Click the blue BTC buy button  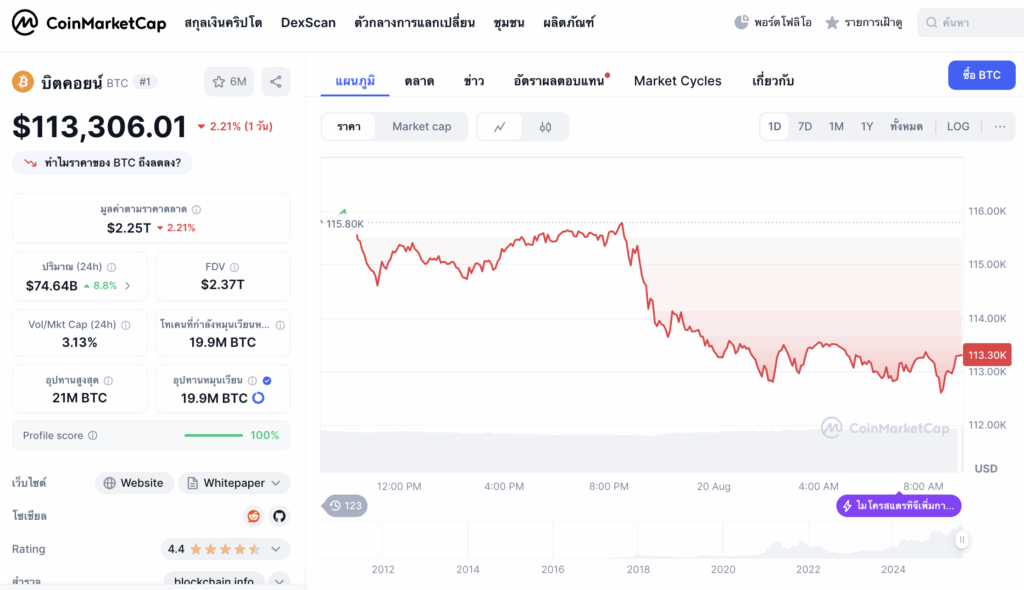tap(981, 75)
